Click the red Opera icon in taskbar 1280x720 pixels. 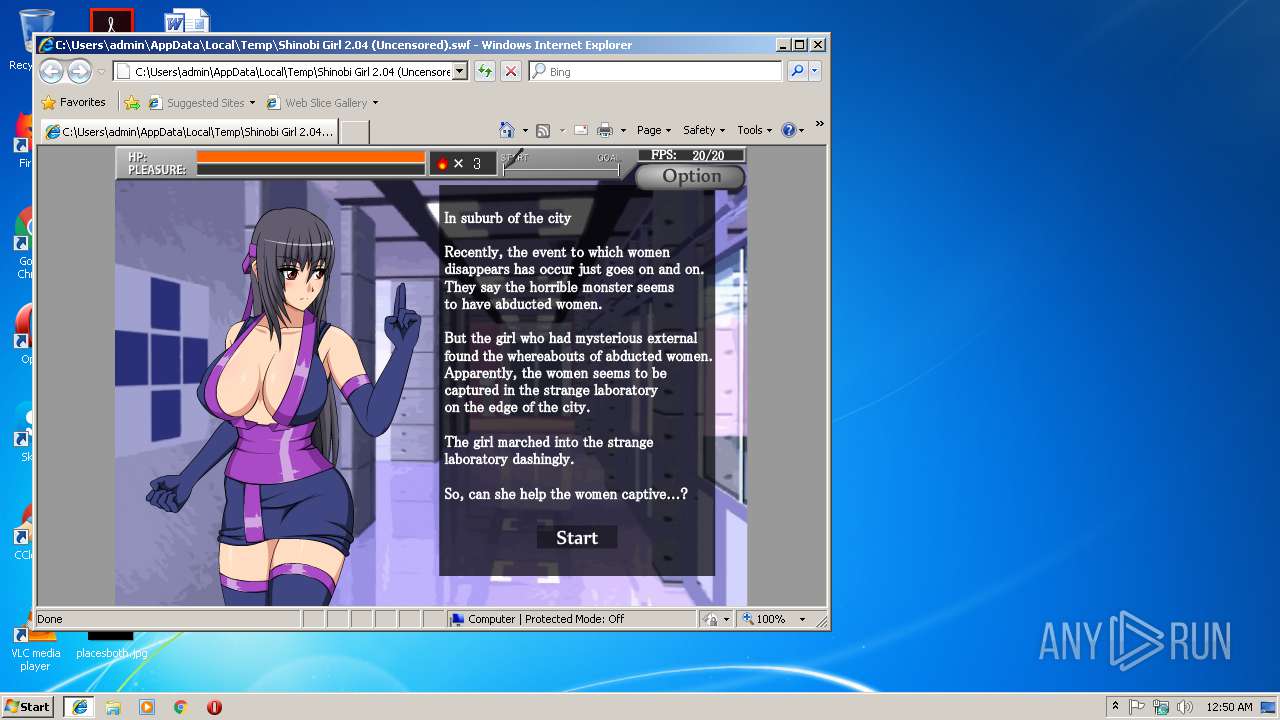click(x=214, y=706)
